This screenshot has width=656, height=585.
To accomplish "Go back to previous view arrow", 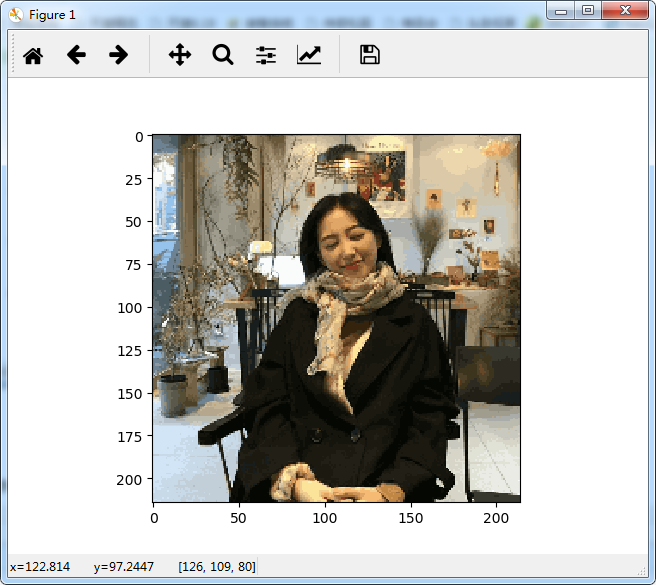I will pyautogui.click(x=76, y=55).
